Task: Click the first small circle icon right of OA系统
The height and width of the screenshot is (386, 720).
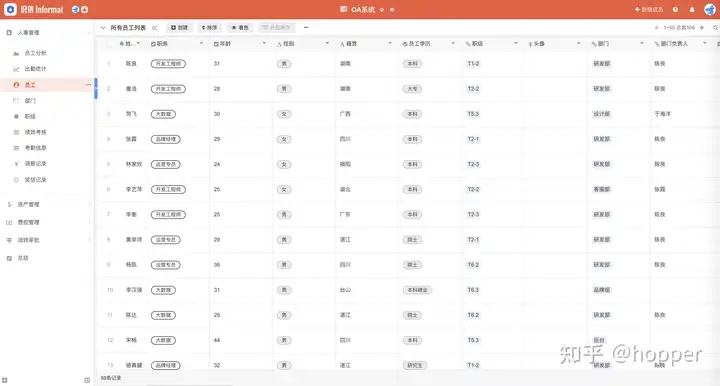Action: 382,10
